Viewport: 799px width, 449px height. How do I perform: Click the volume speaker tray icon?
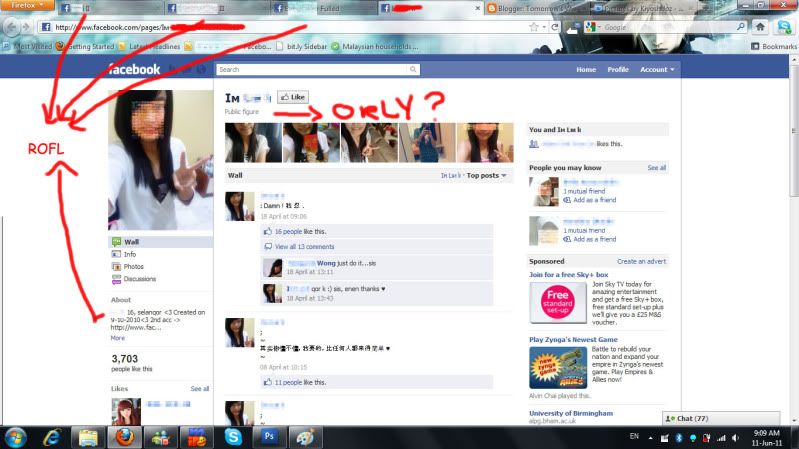(x=735, y=438)
